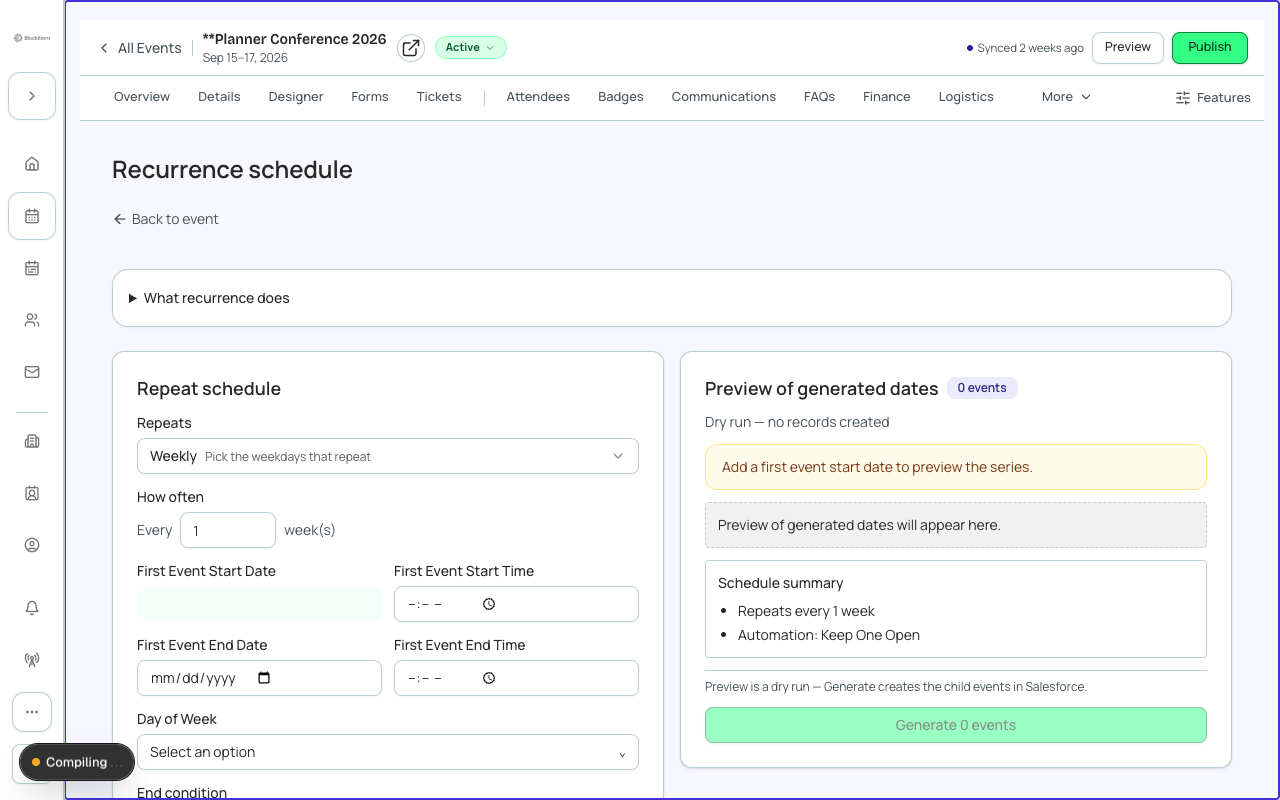Screen dimensions: 1280x800
Task: Click the First Event End Date field
Action: point(259,678)
